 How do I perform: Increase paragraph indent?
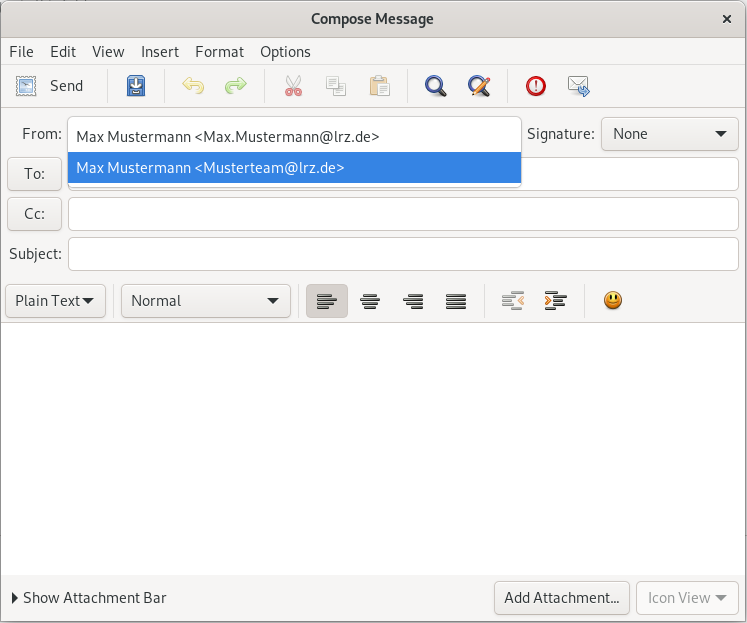pyautogui.click(x=556, y=300)
